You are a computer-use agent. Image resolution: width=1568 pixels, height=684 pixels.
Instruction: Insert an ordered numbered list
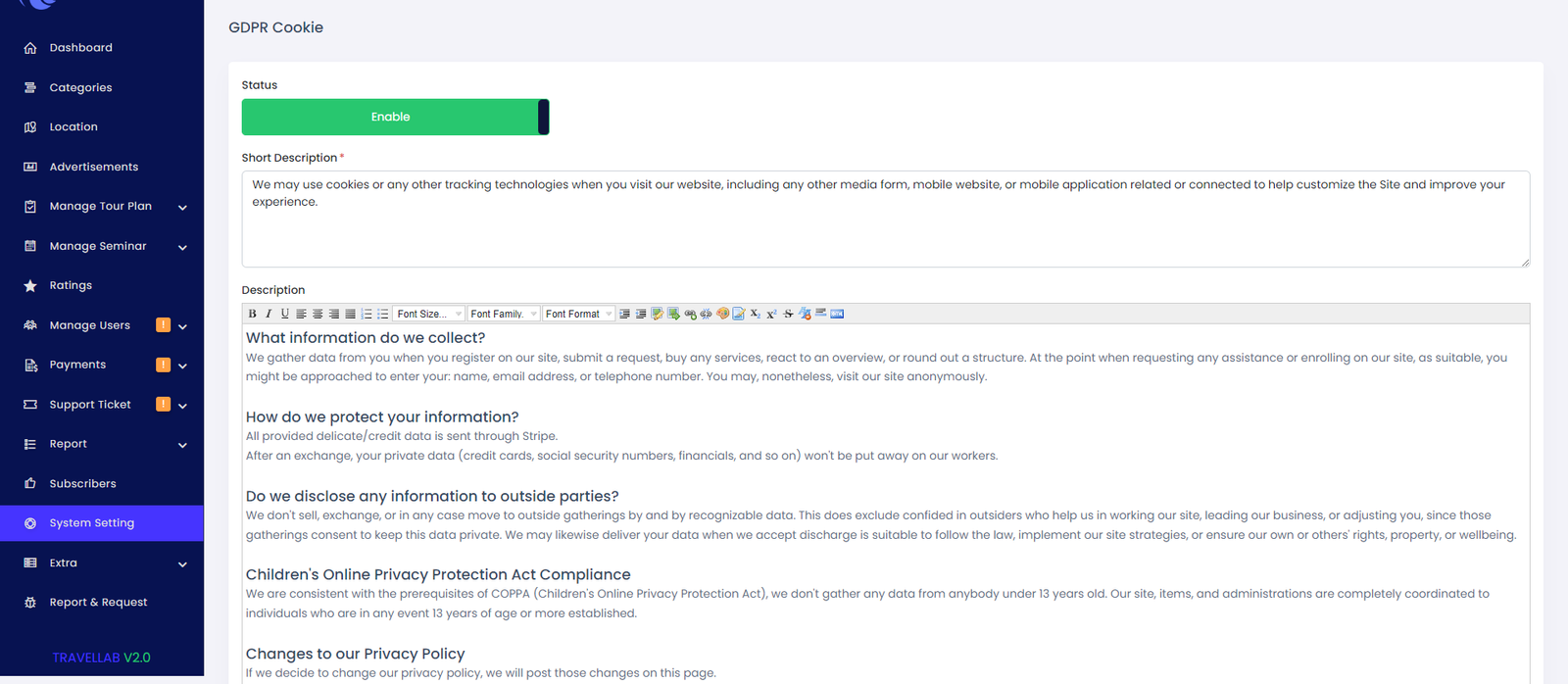tap(367, 314)
